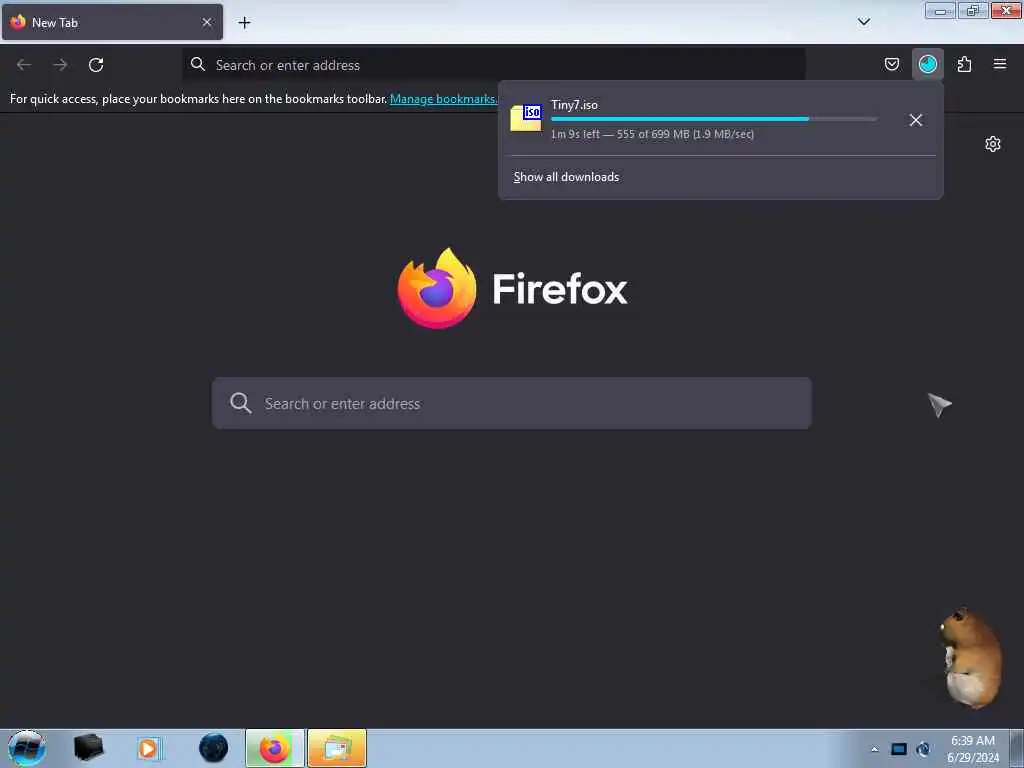Show hidden system tray icons

click(874, 749)
